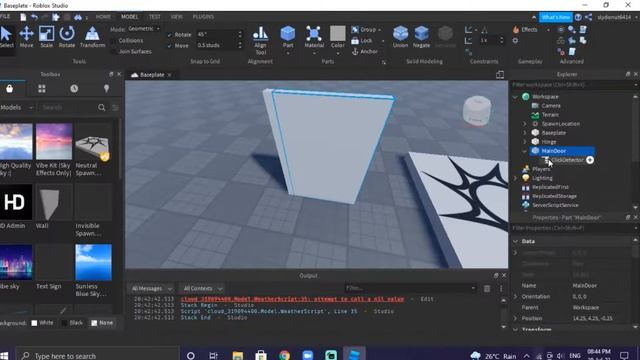Open the All Contexts filter dropdown
The height and width of the screenshot is (360, 640).
click(x=202, y=289)
